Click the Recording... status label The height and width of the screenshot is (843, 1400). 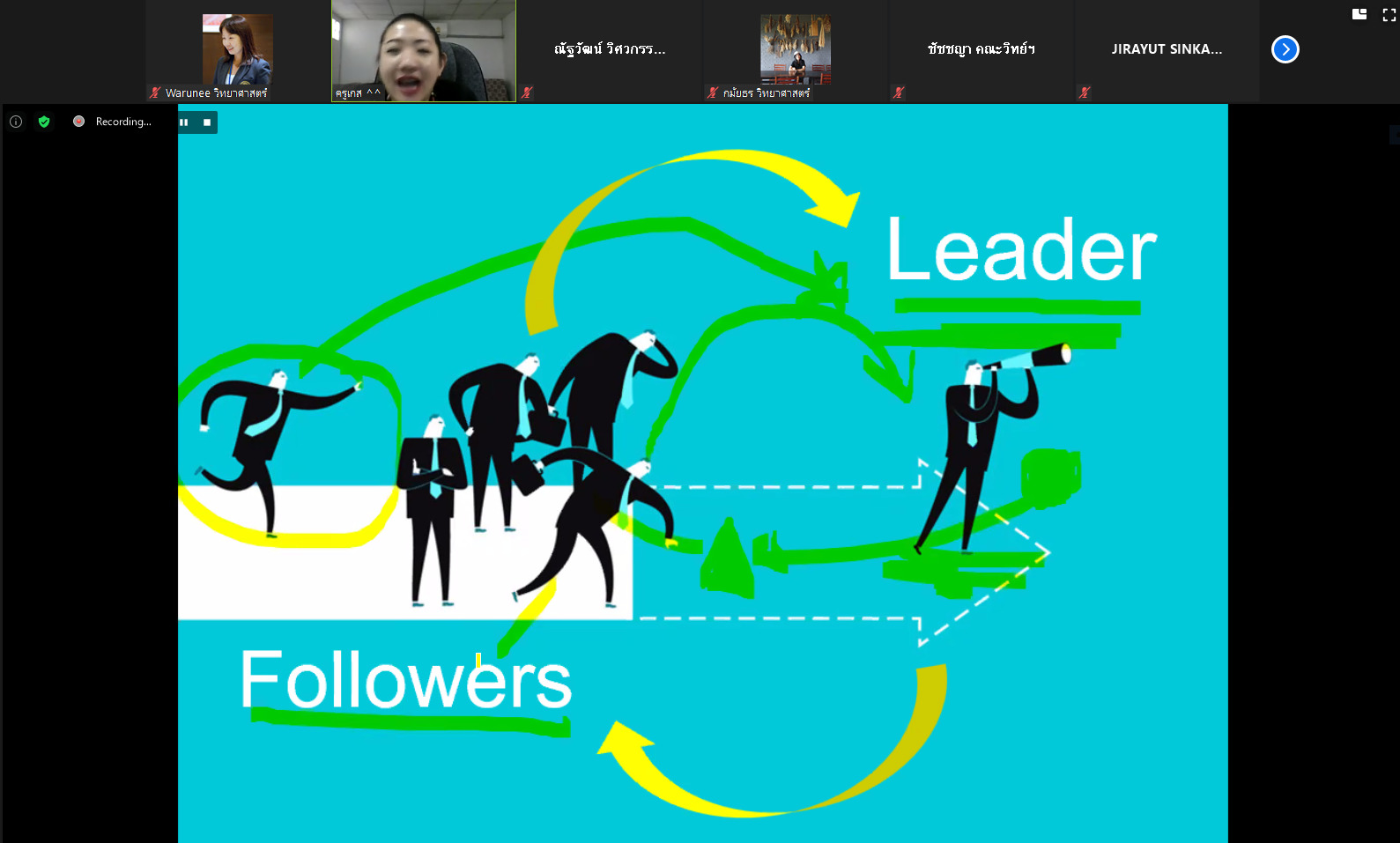pyautogui.click(x=123, y=122)
